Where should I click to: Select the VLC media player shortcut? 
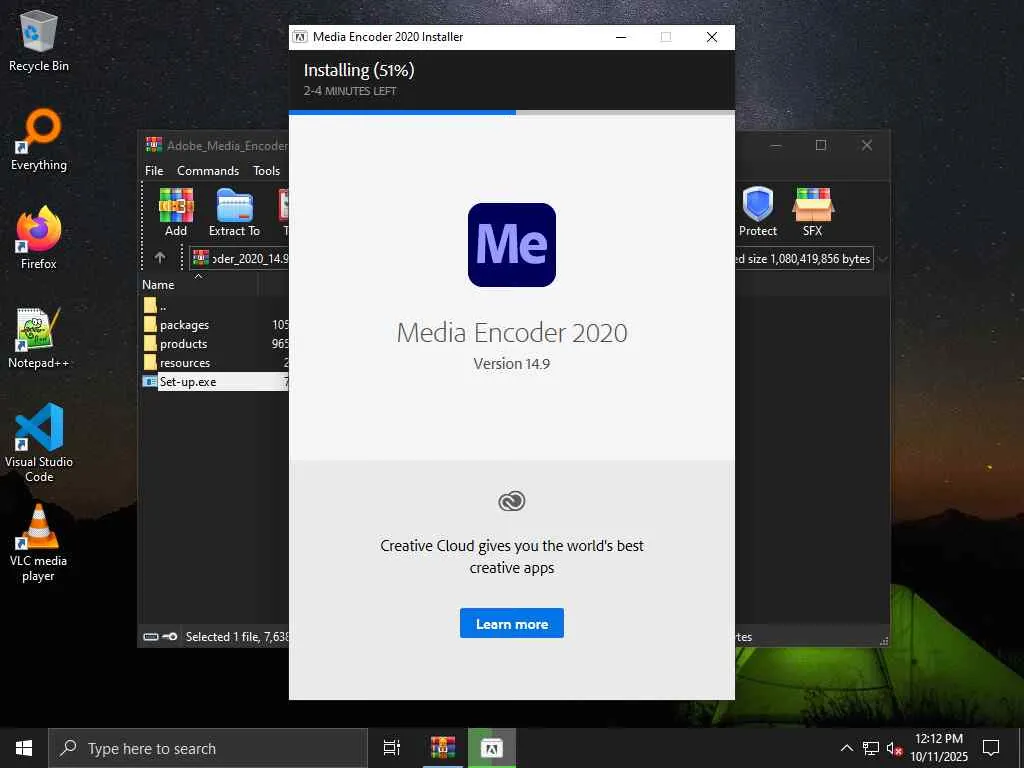(39, 542)
